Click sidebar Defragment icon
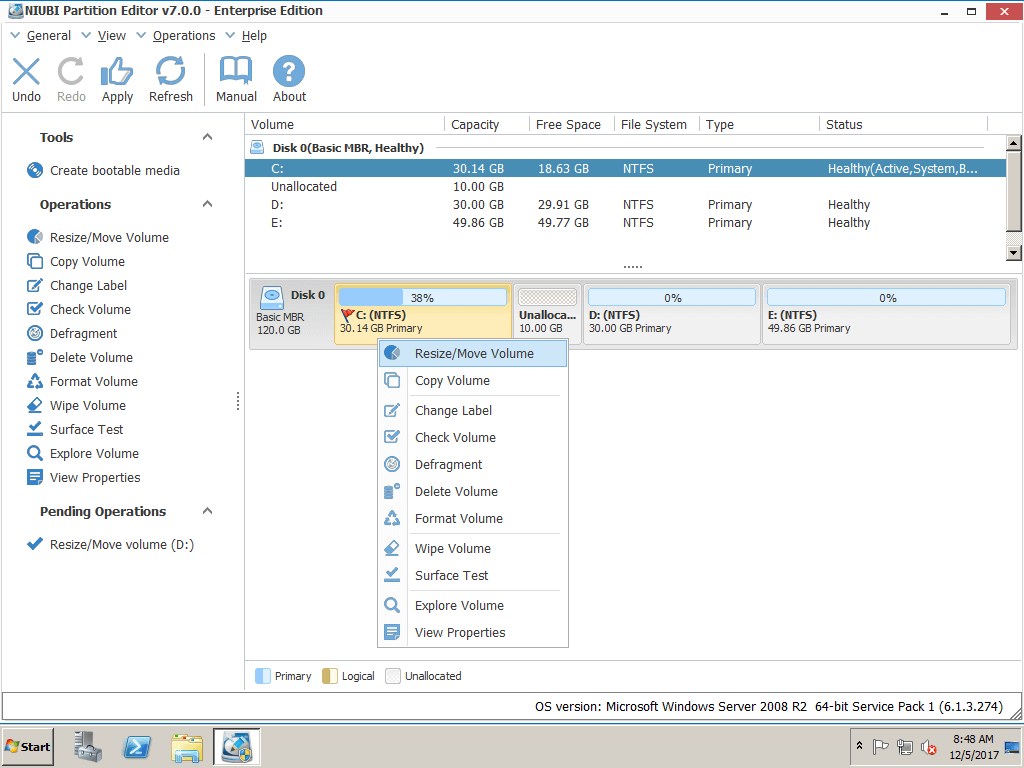The image size is (1024, 768). tap(35, 333)
